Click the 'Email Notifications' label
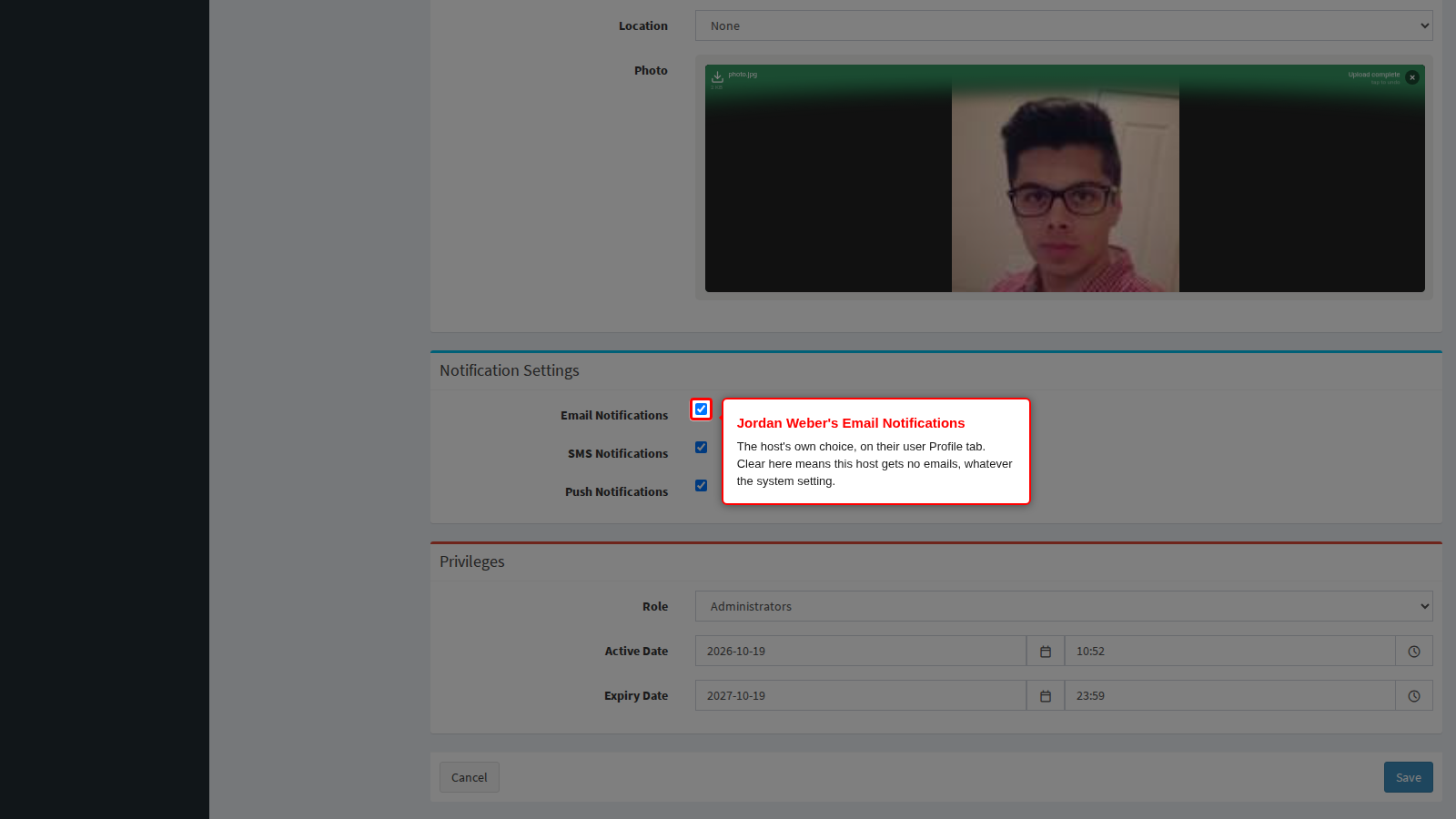Image resolution: width=1456 pixels, height=819 pixels. (614, 415)
